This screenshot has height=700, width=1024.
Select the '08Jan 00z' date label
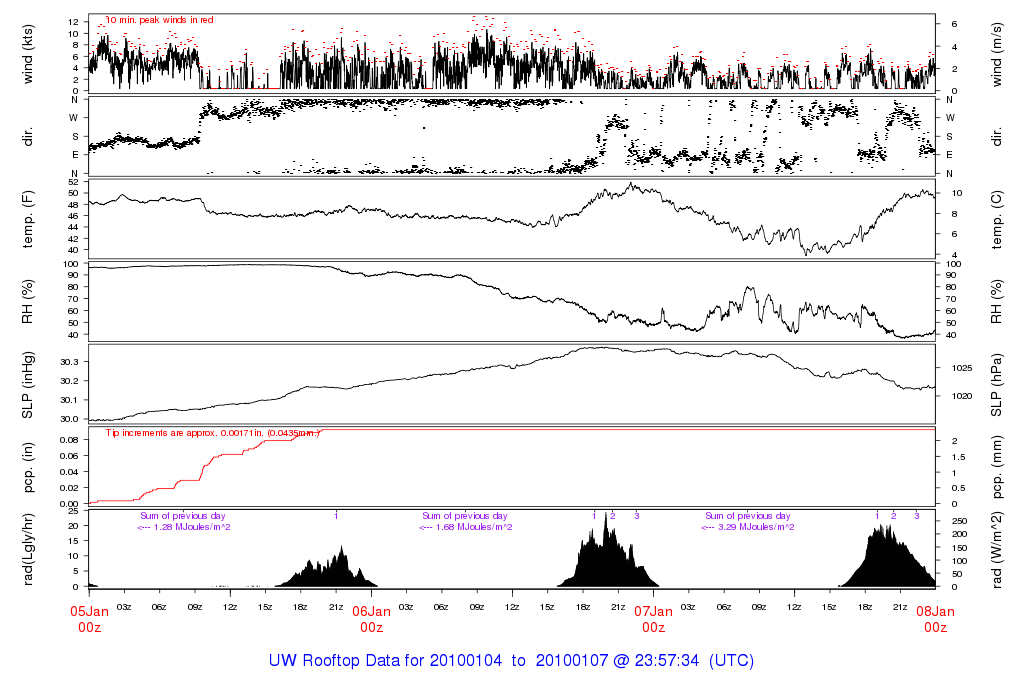tap(935, 619)
